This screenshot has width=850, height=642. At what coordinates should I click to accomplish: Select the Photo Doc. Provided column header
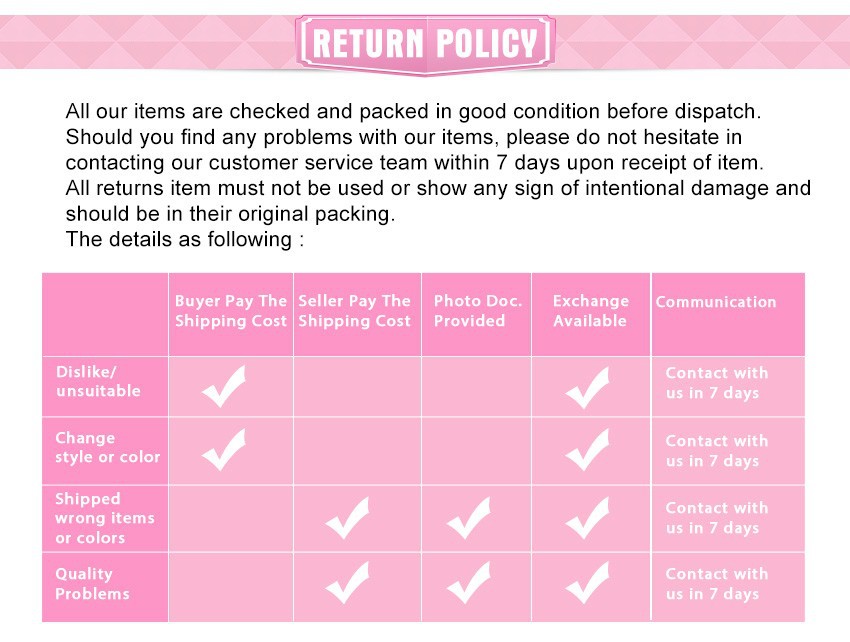click(x=477, y=311)
